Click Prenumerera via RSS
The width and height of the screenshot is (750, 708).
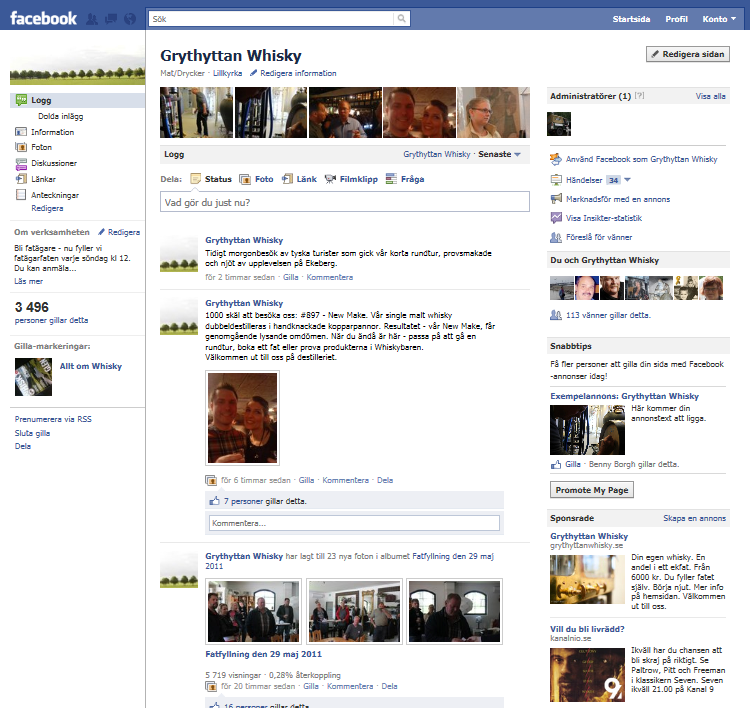pos(53,419)
